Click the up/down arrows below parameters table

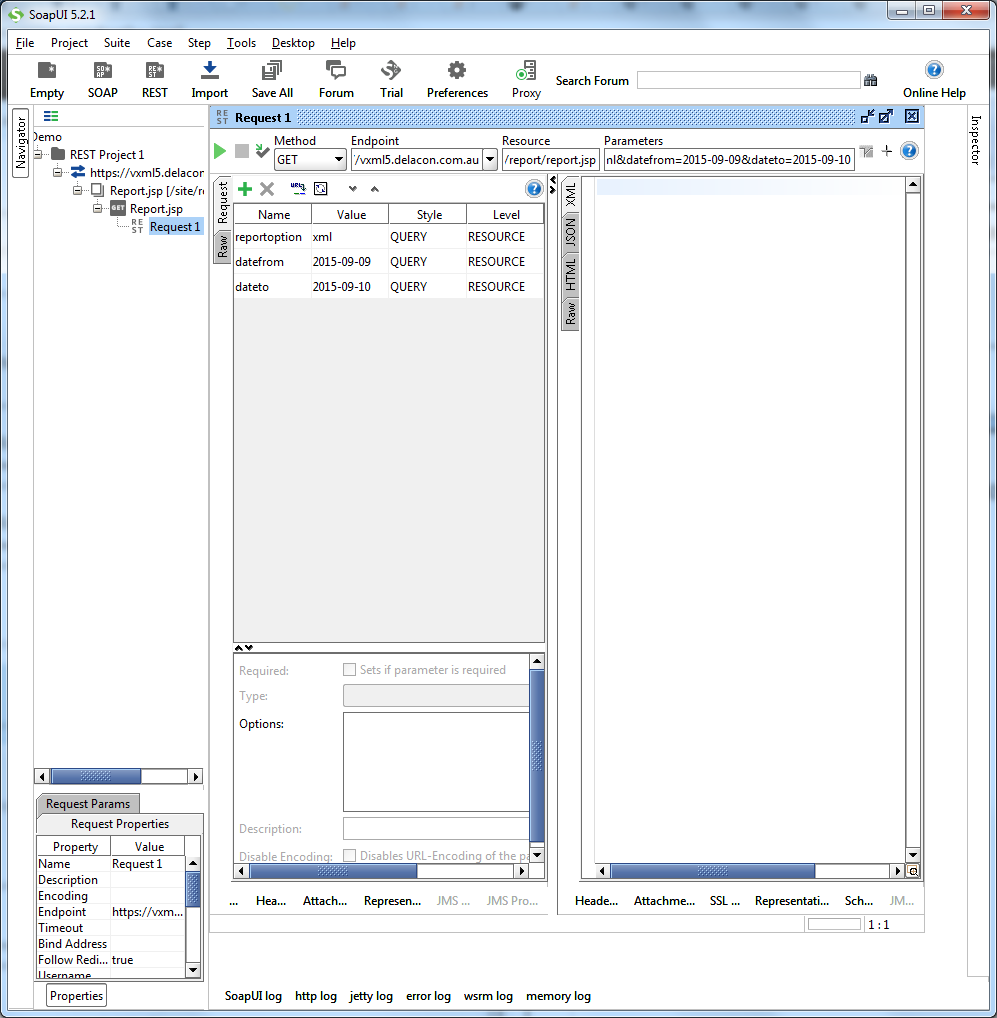point(243,648)
